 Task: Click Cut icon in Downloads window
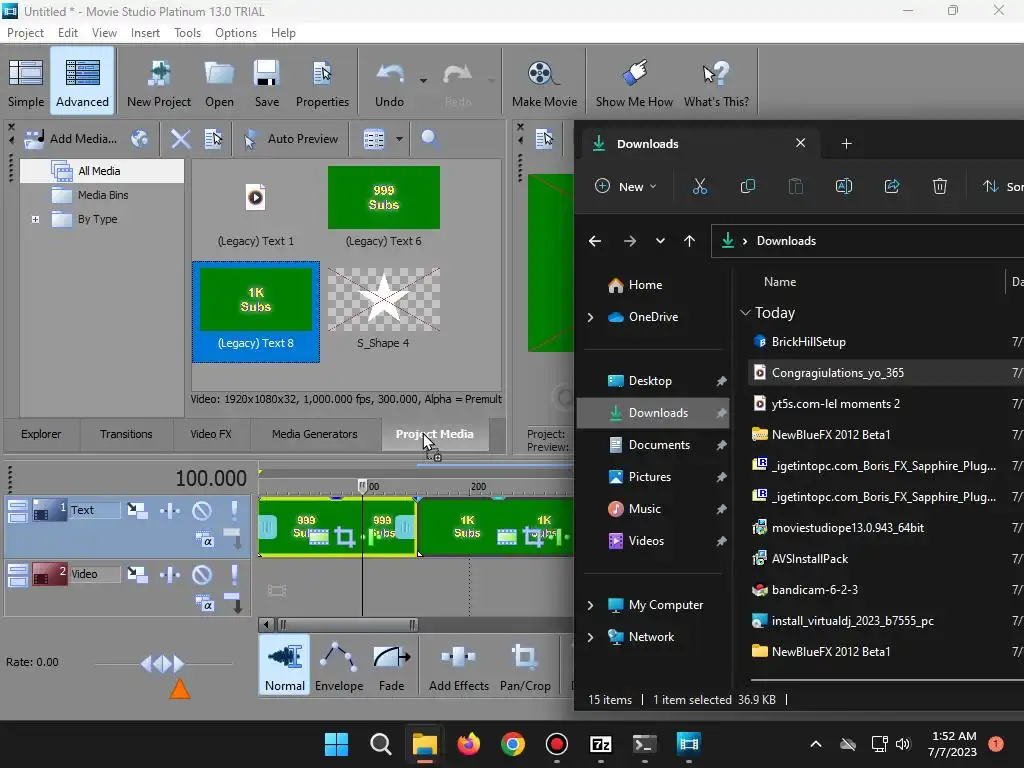pyautogui.click(x=699, y=187)
